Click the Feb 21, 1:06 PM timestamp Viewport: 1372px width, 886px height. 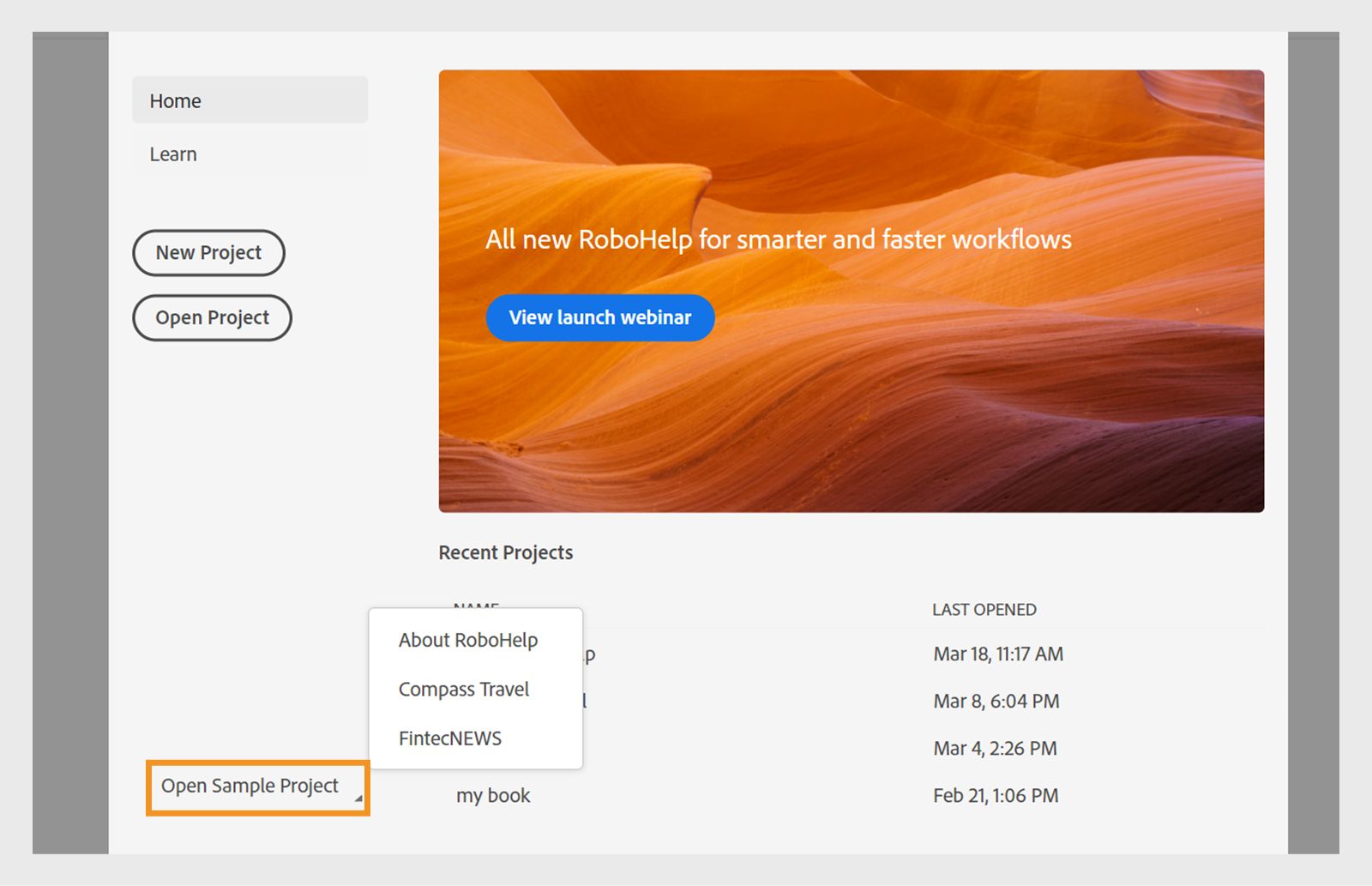[x=996, y=796]
